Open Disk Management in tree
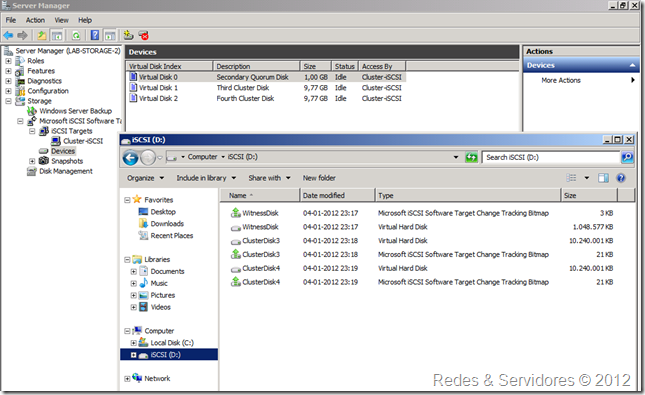 click(x=66, y=171)
